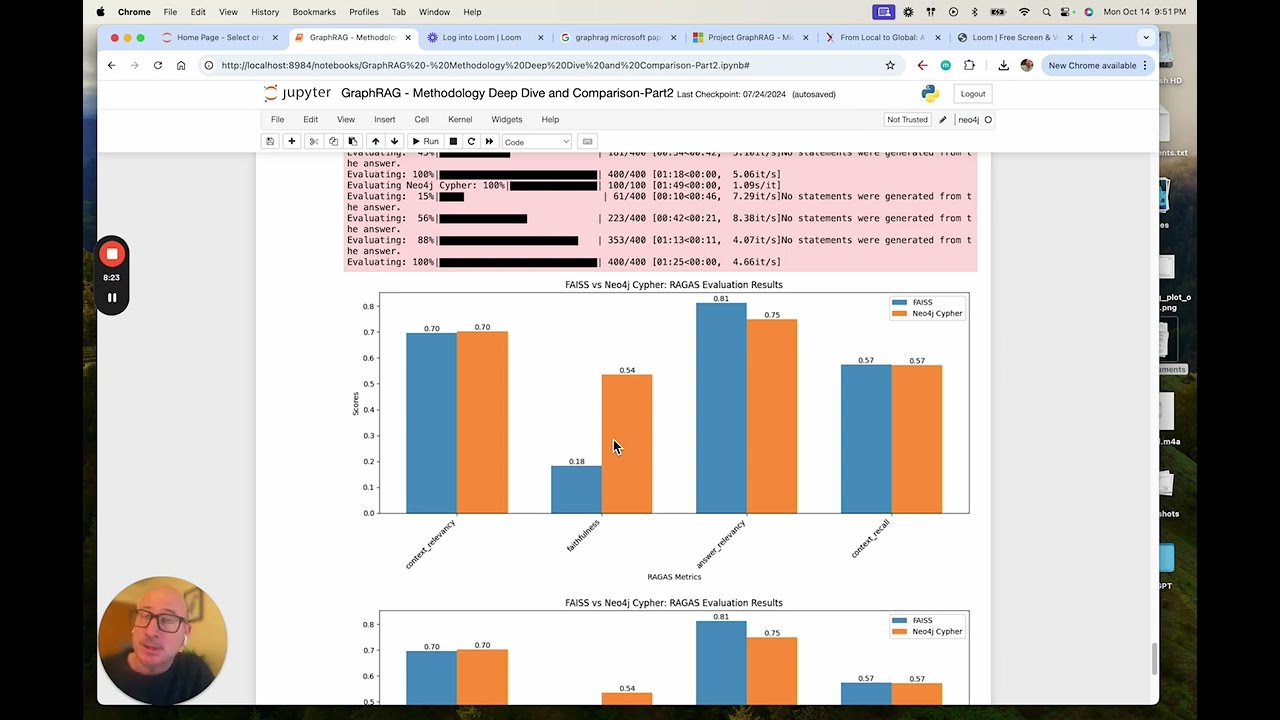Bookmark this page with the star icon
Viewport: 1280px width, 720px height.
pyautogui.click(x=890, y=65)
